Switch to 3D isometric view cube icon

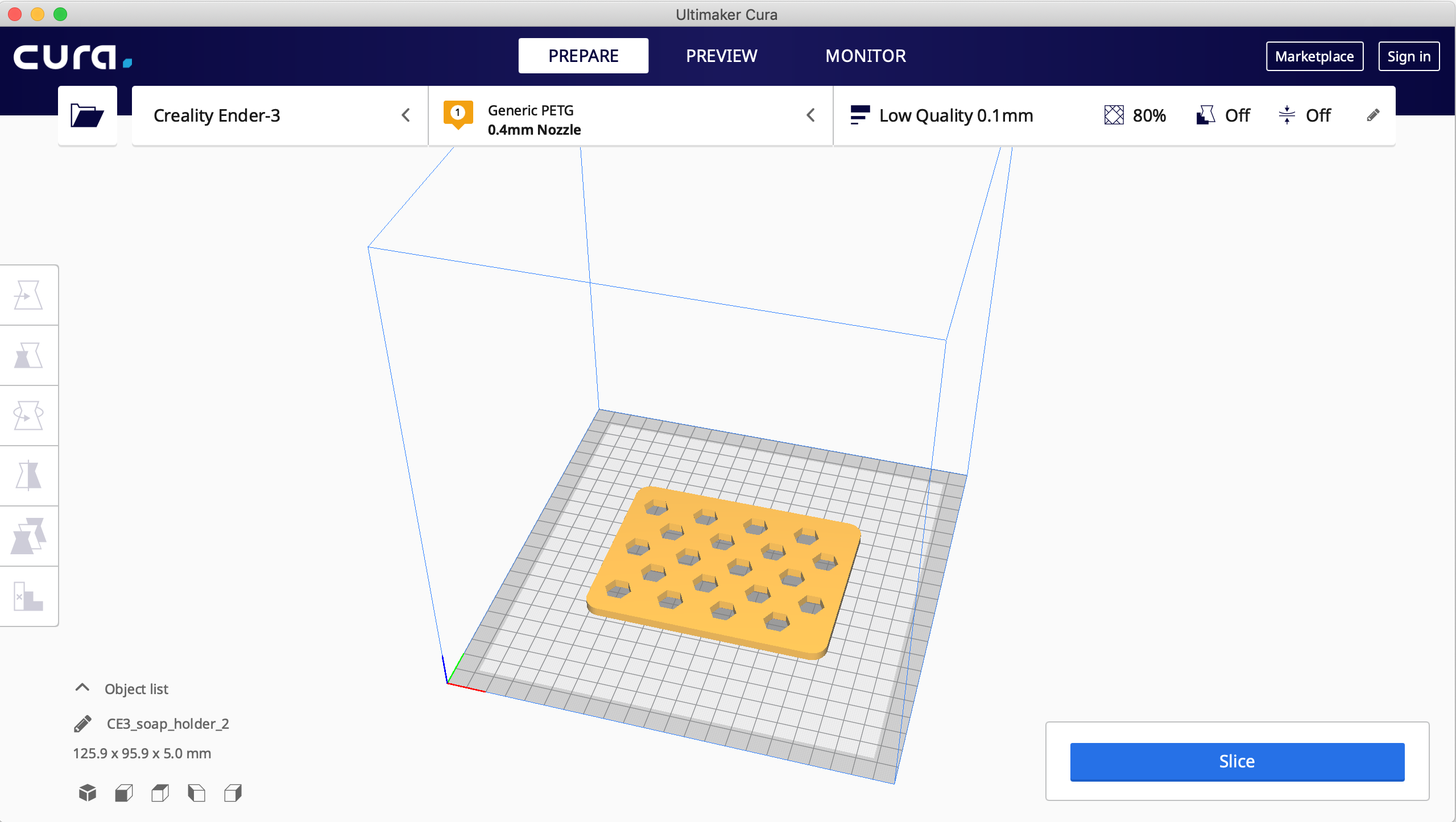(x=88, y=792)
